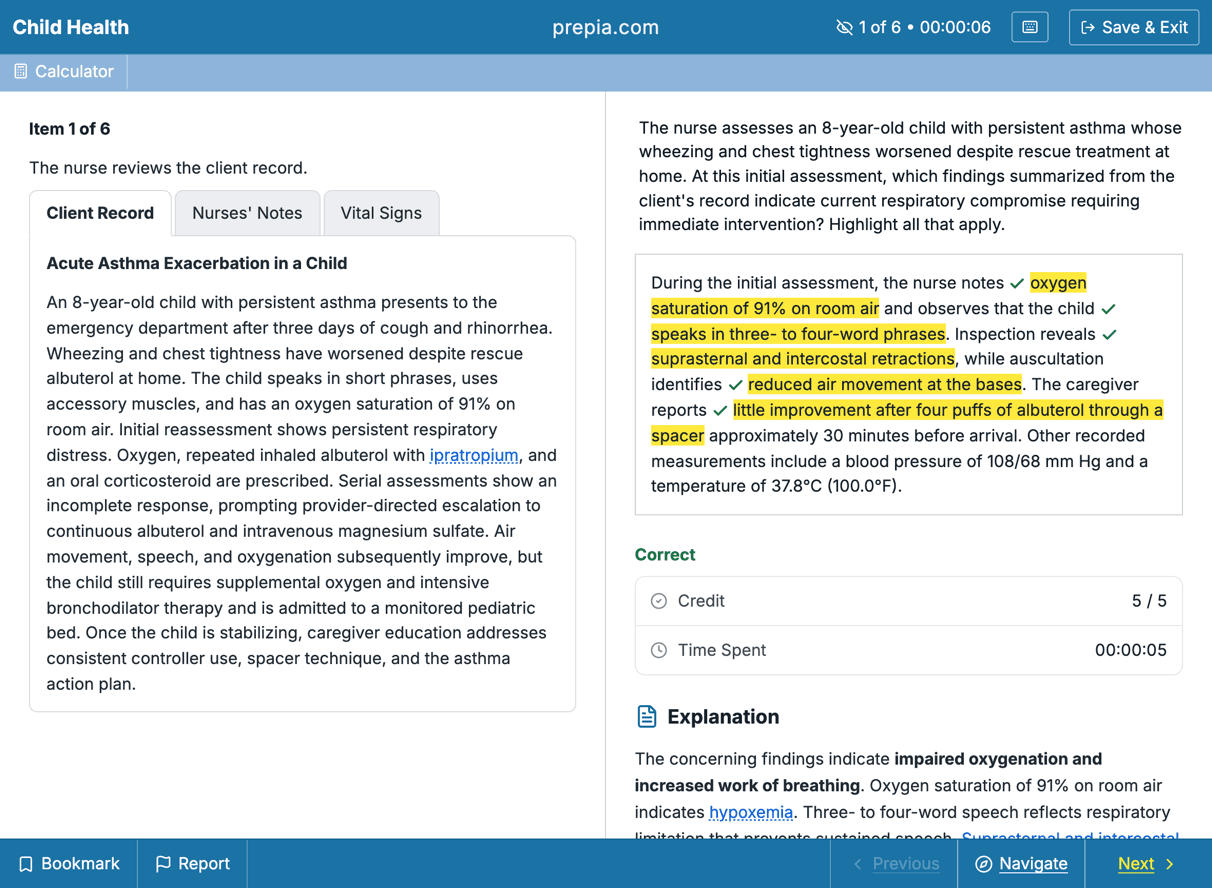Screen dimensions: 1212x888
Task: Select highlighted 'little improvement after four puffs' phrase
Action: click(948, 410)
